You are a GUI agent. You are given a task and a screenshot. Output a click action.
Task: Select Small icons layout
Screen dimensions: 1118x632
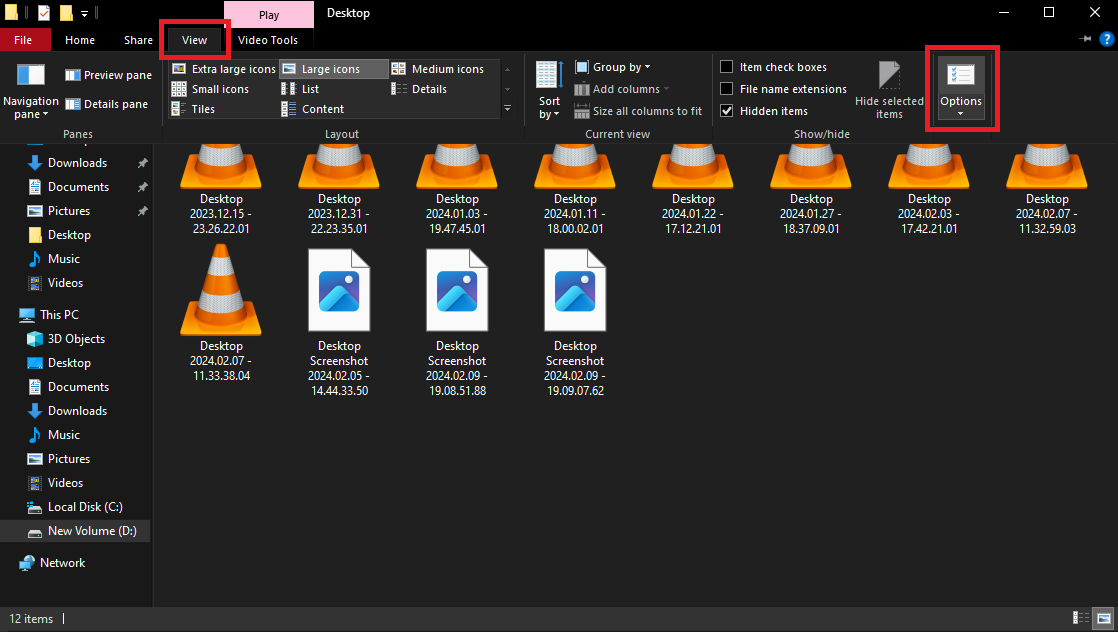pyautogui.click(x=210, y=89)
